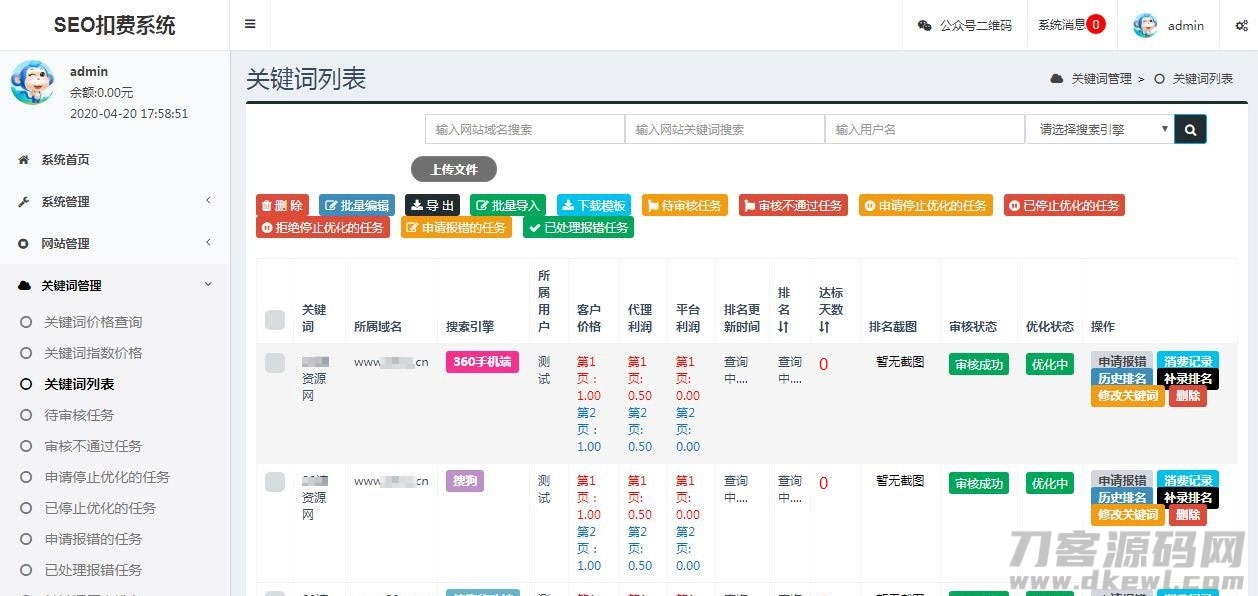Click the search magnifier icon button
Screen dimensions: 1258x596
tap(1190, 129)
